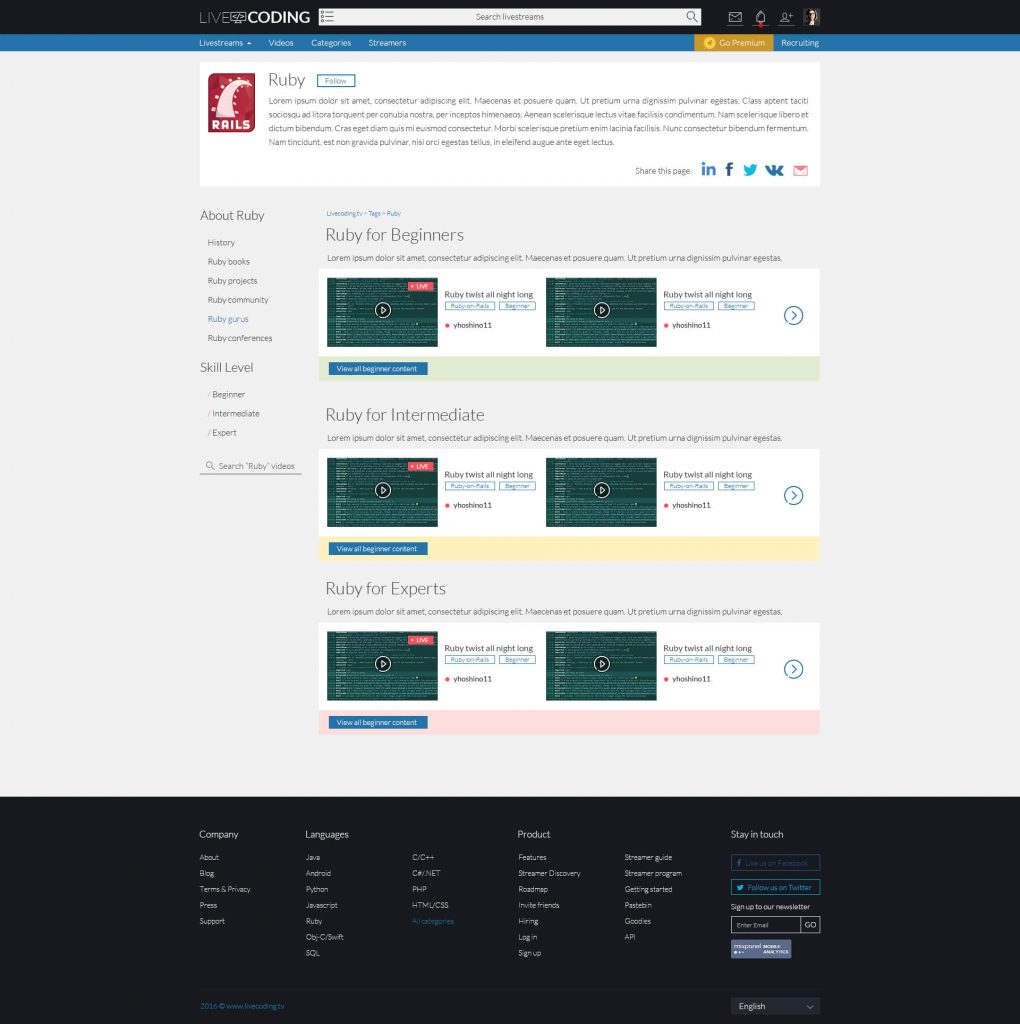Check notifications via the bell icon

pos(760,16)
